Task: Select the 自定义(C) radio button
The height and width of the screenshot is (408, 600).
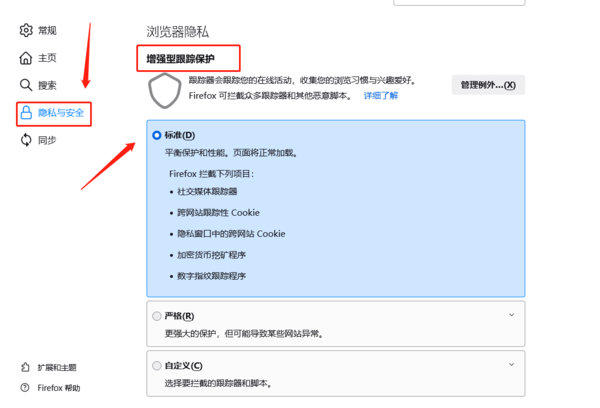Action: click(x=157, y=366)
